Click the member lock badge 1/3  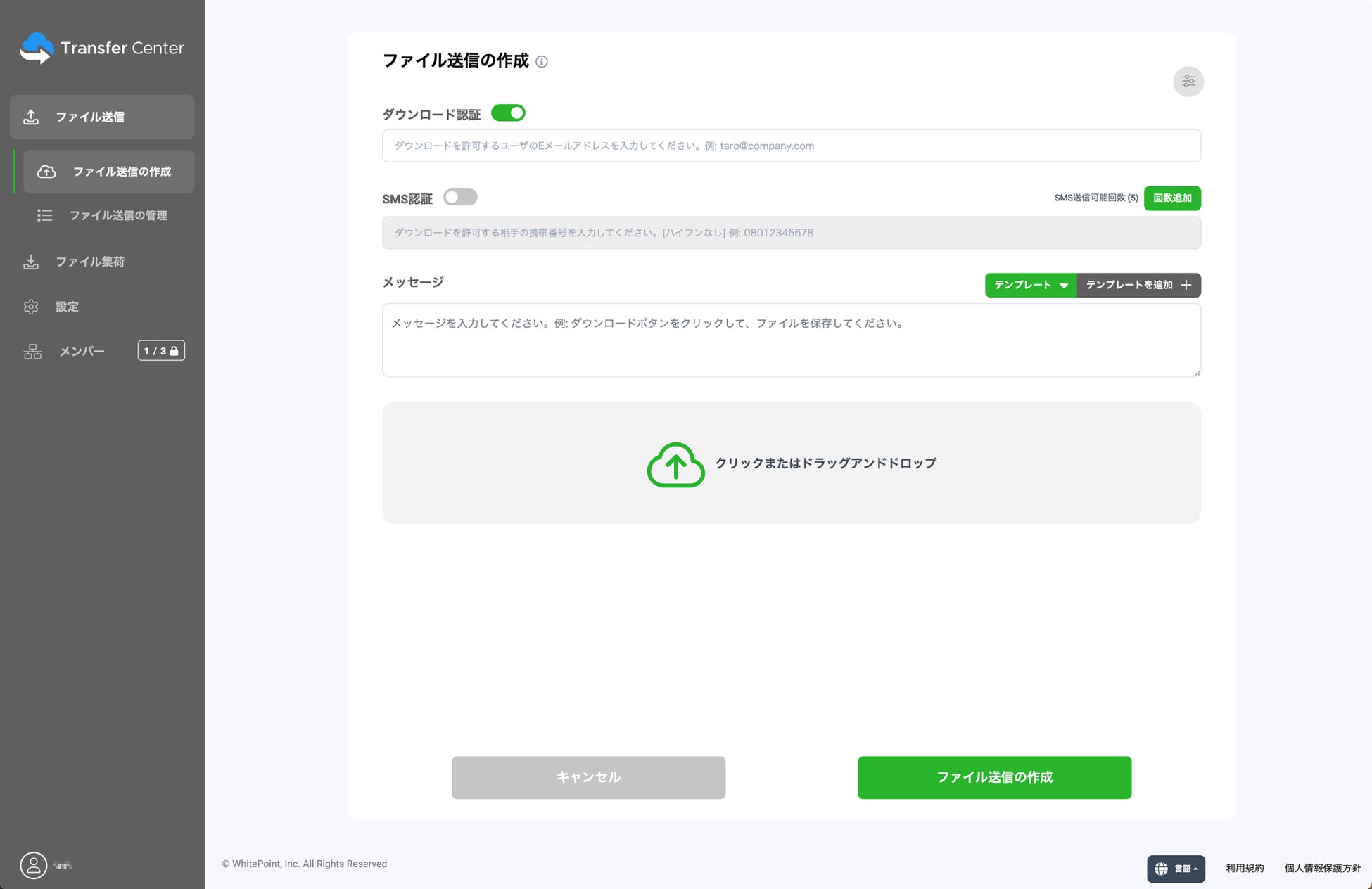pos(161,351)
